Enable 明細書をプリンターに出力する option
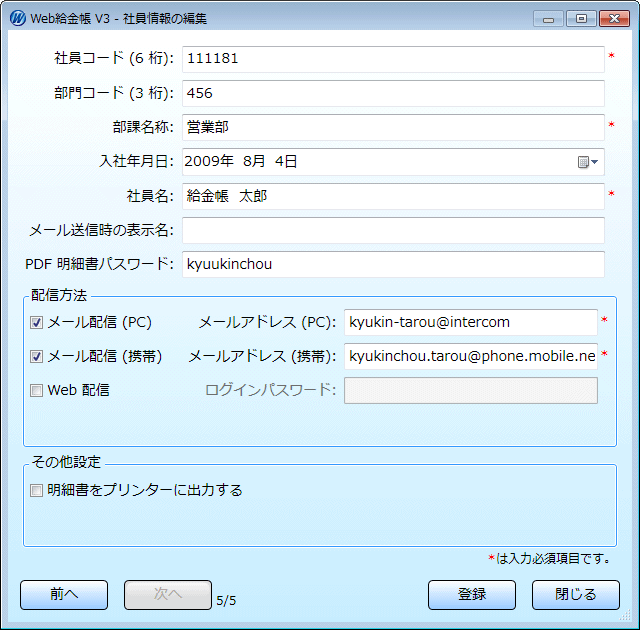 coord(37,490)
